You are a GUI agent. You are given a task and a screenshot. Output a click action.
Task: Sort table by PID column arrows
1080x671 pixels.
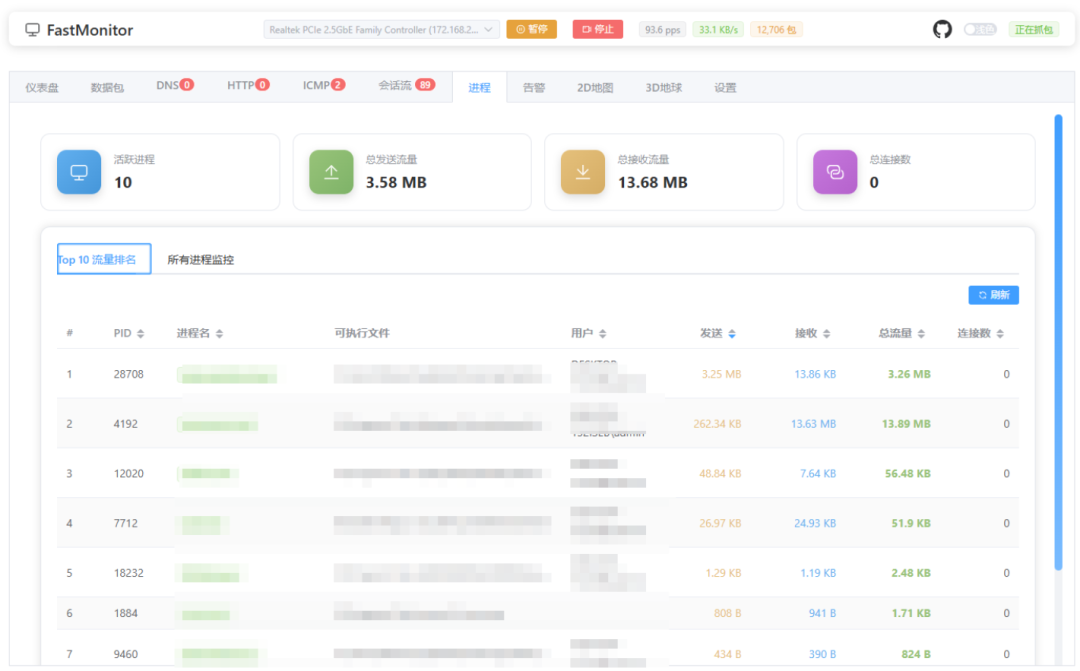(x=141, y=333)
